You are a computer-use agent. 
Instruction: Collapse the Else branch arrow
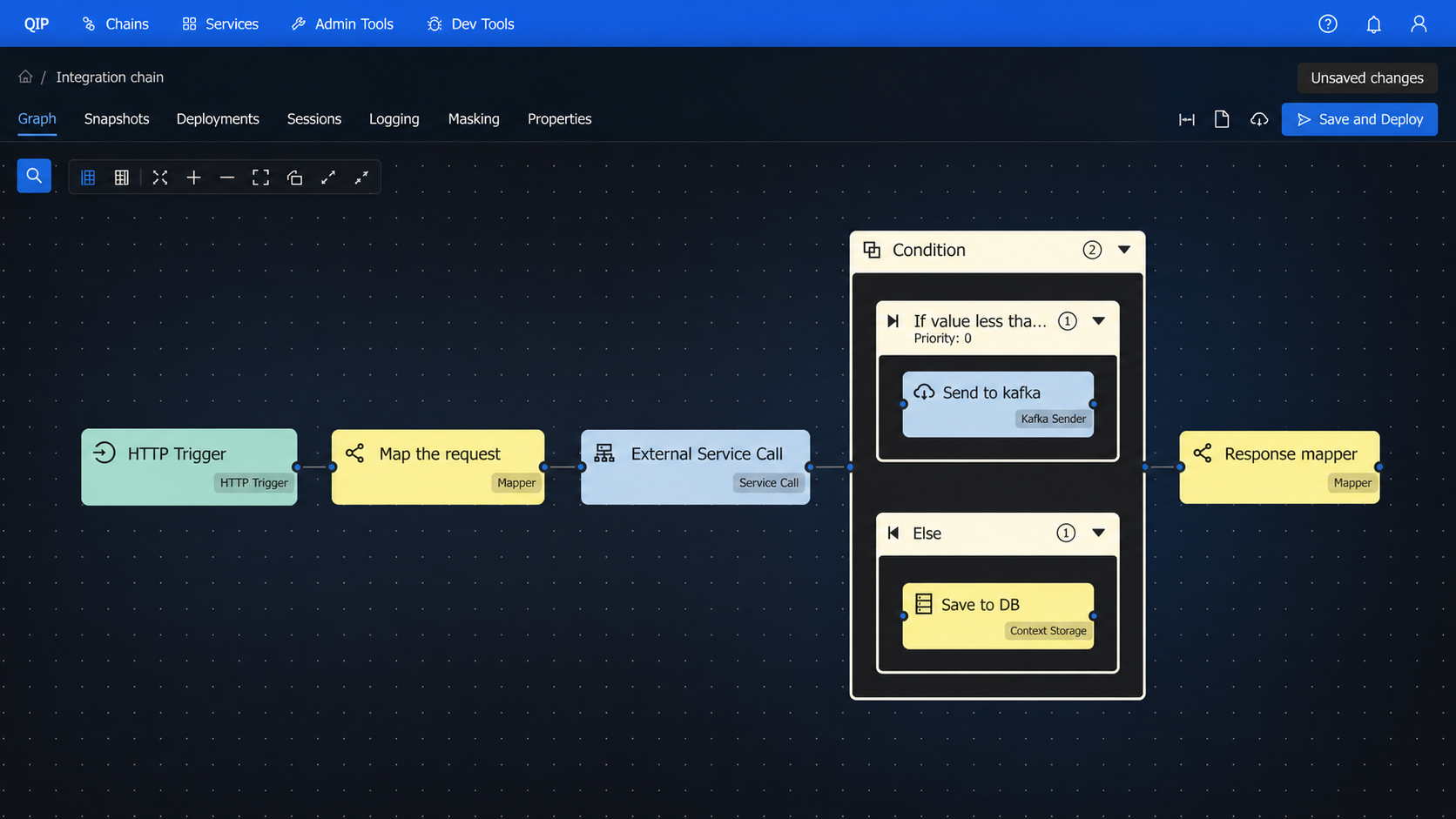pyautogui.click(x=1099, y=533)
